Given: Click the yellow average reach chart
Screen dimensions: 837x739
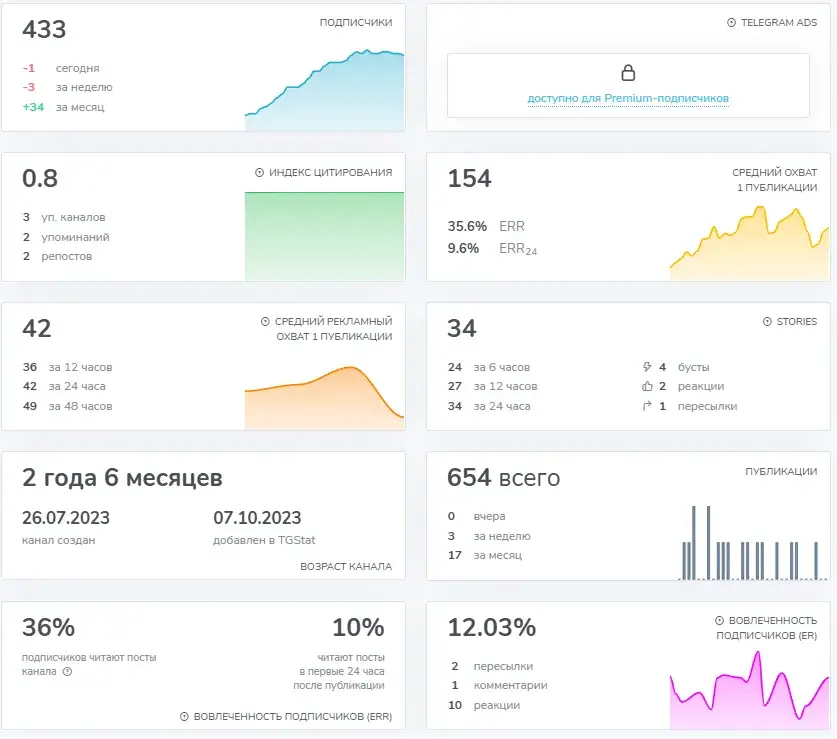Looking at the screenshot, I should tap(749, 243).
